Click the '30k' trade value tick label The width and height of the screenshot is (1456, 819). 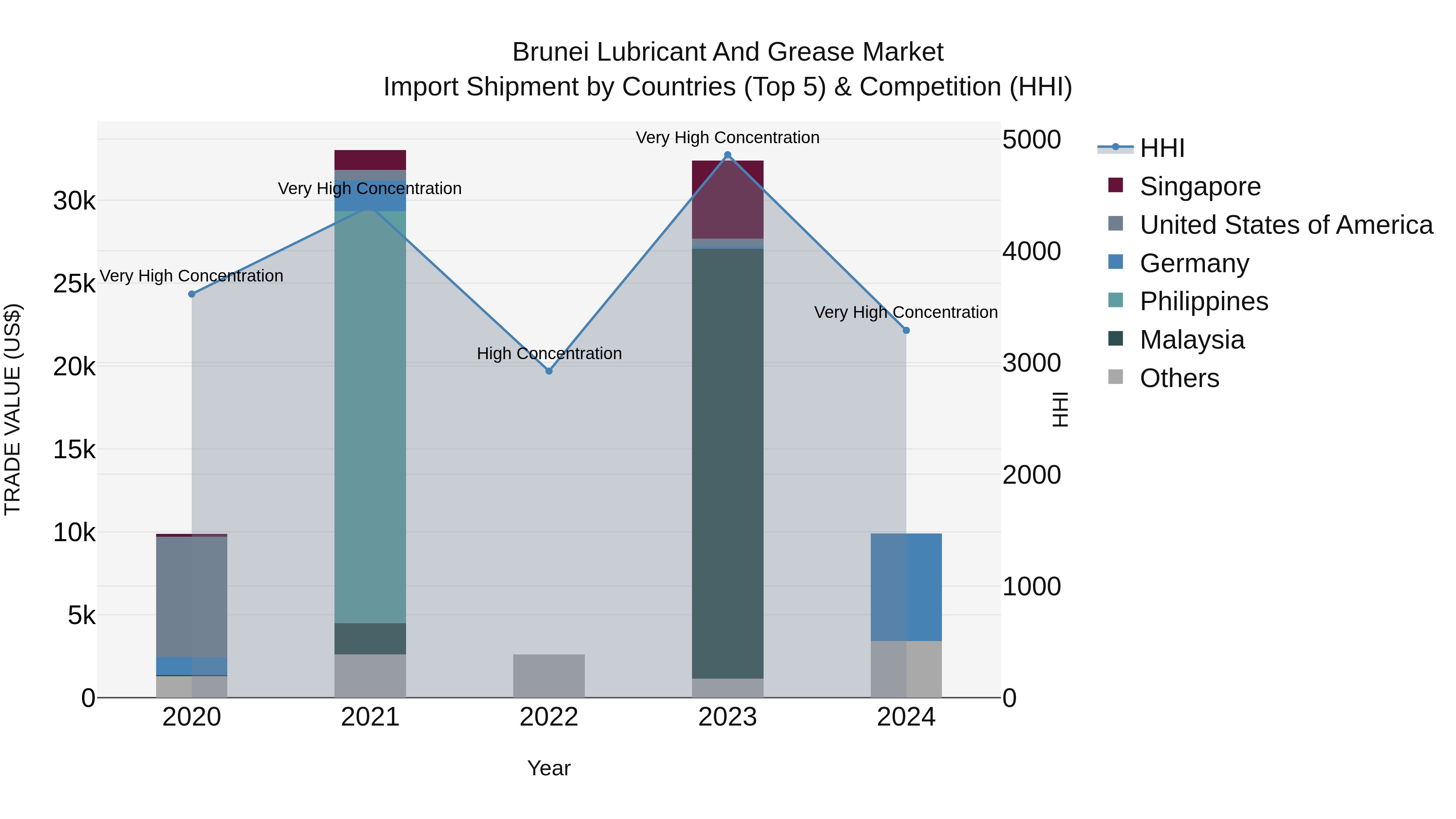tap(74, 201)
